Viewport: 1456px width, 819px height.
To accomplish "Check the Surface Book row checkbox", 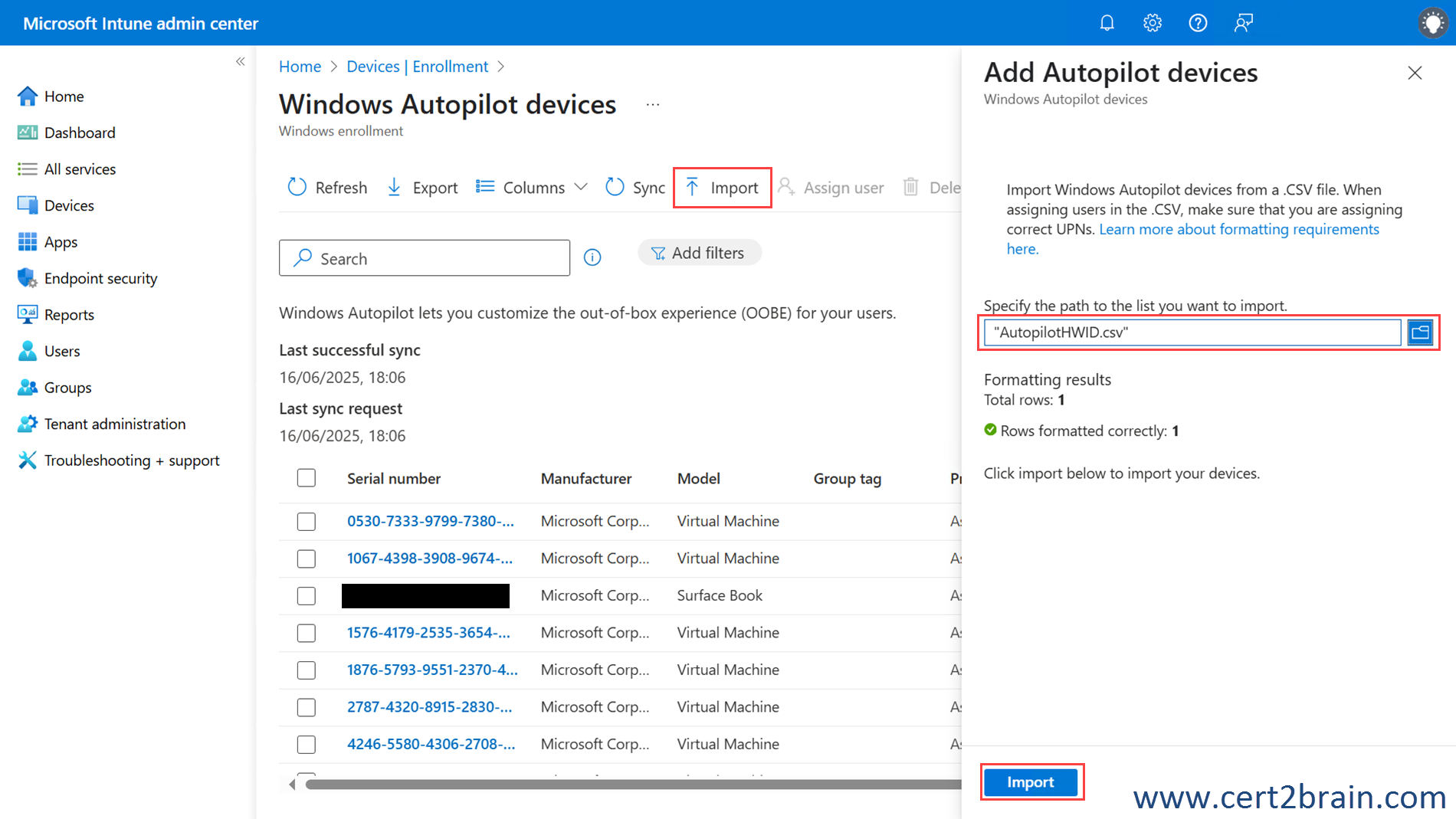I will click(x=307, y=596).
